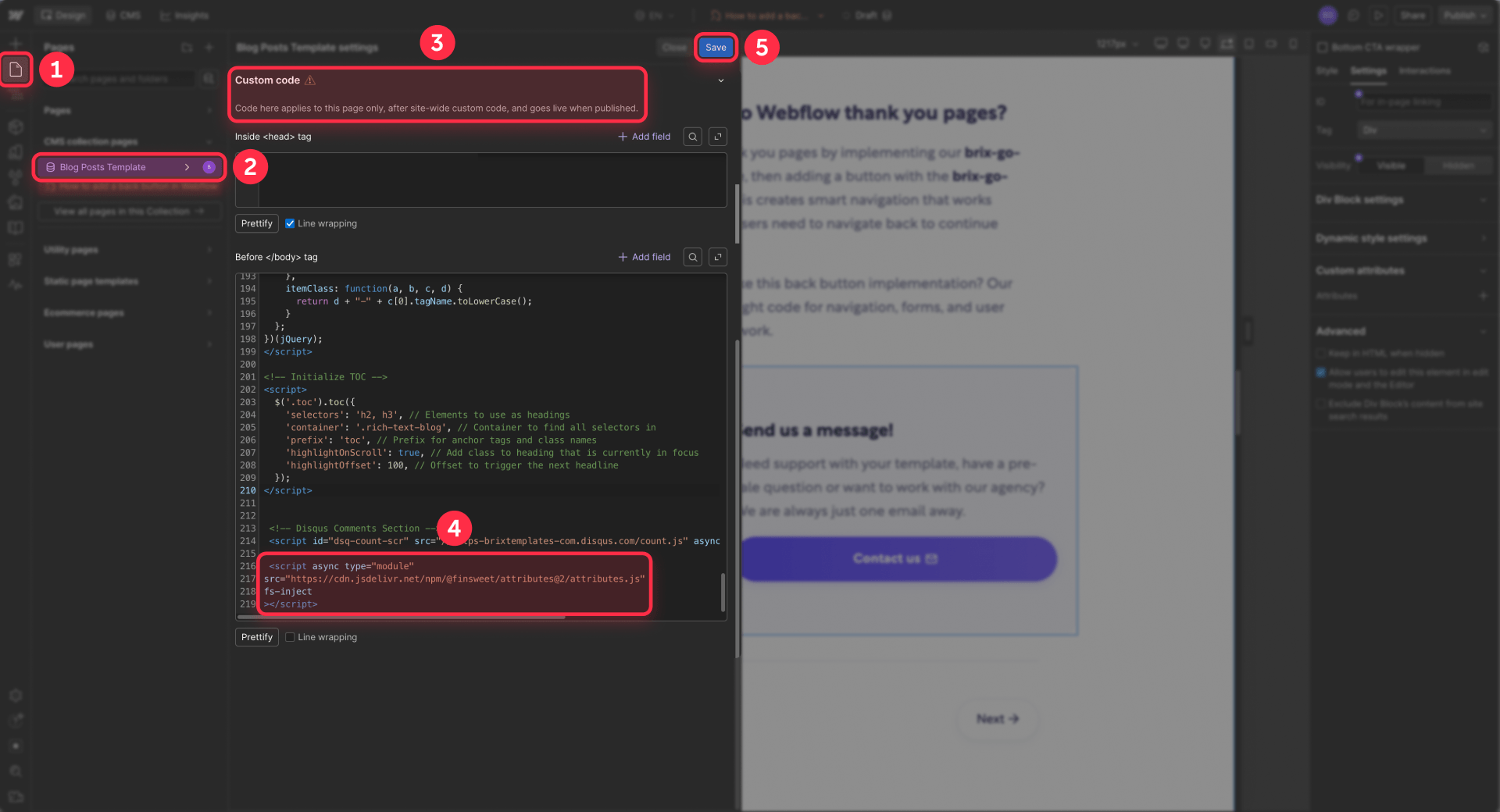1500x812 pixels.
Task: Open the Pages panel icon in sidebar
Action: click(x=16, y=69)
